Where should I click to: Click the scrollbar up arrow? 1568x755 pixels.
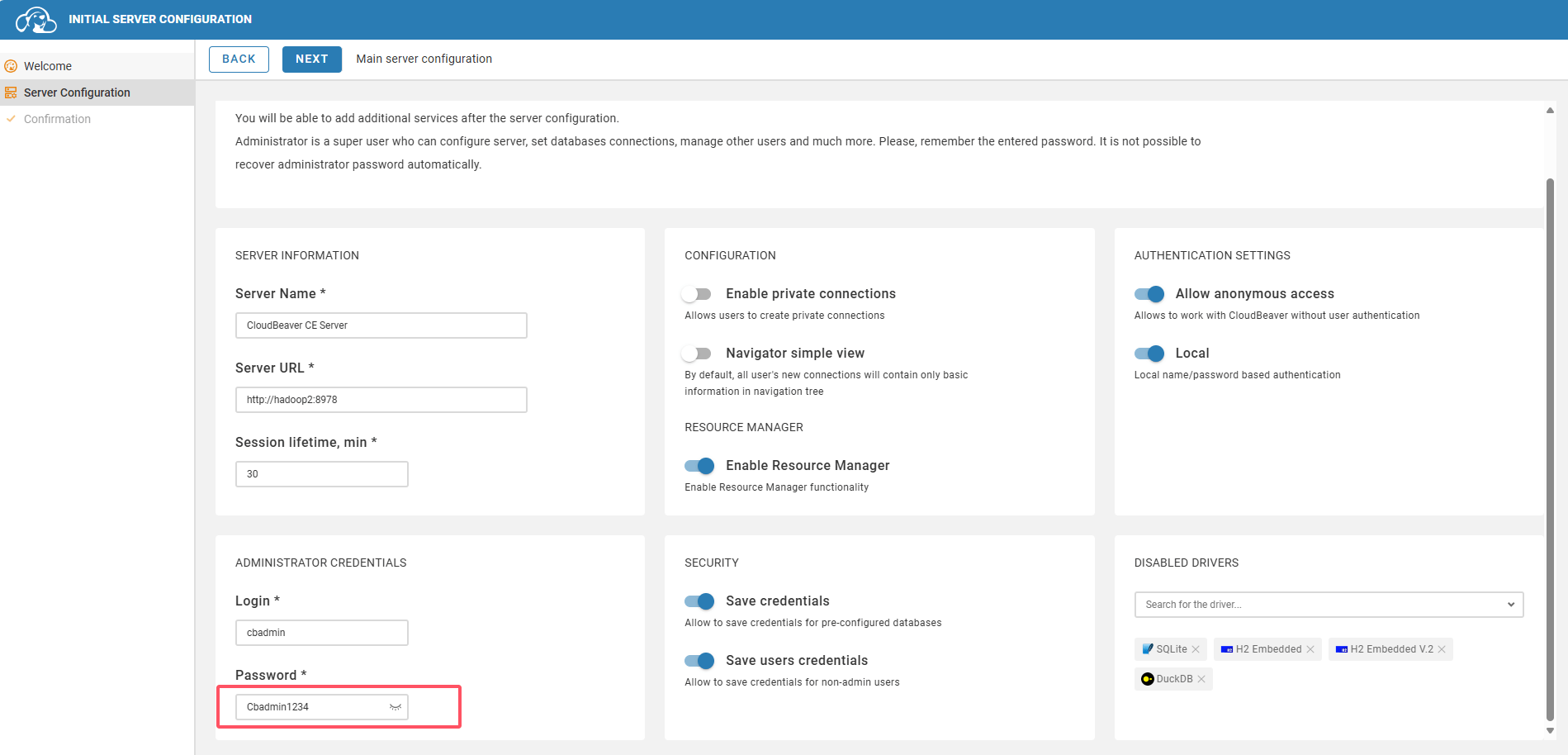click(x=1550, y=110)
